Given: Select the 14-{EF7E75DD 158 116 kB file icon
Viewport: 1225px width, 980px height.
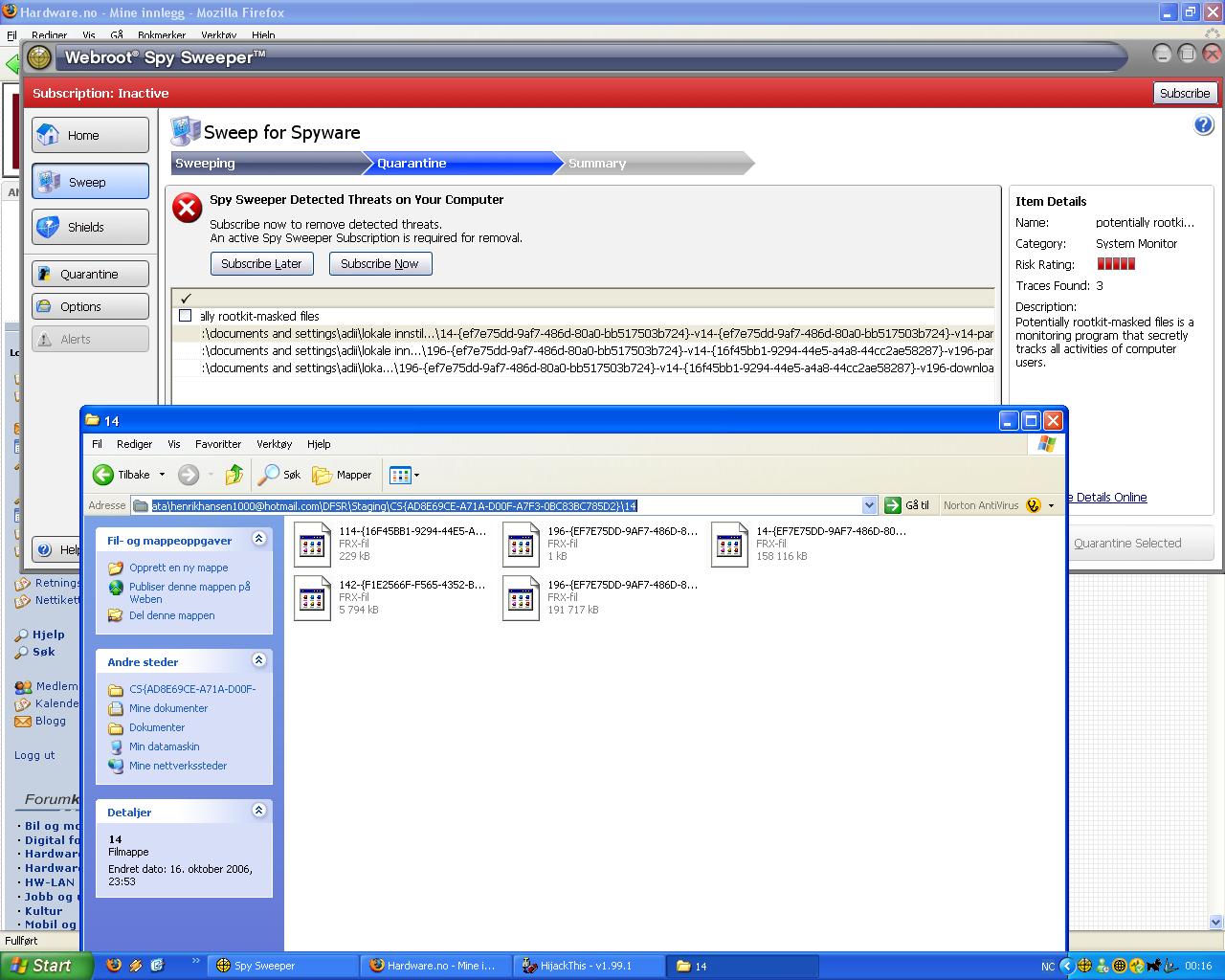Looking at the screenshot, I should click(x=729, y=545).
